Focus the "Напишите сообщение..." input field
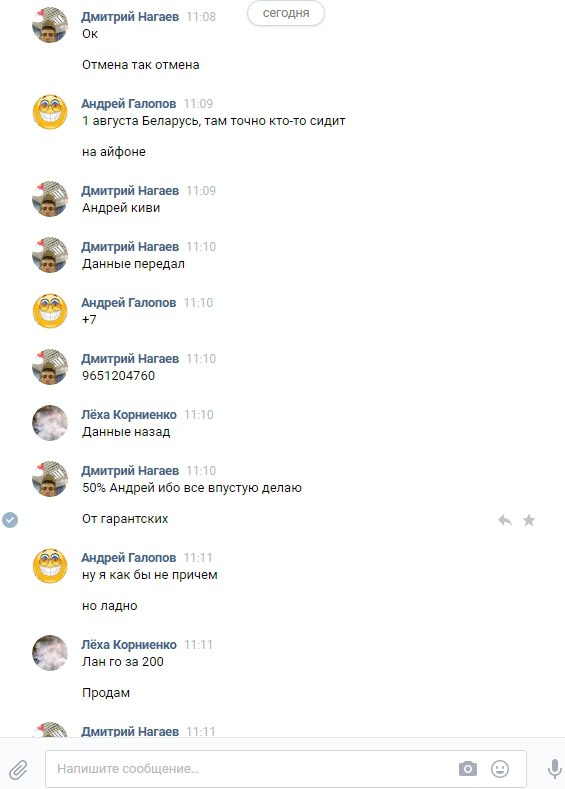565x789 pixels. click(252, 769)
